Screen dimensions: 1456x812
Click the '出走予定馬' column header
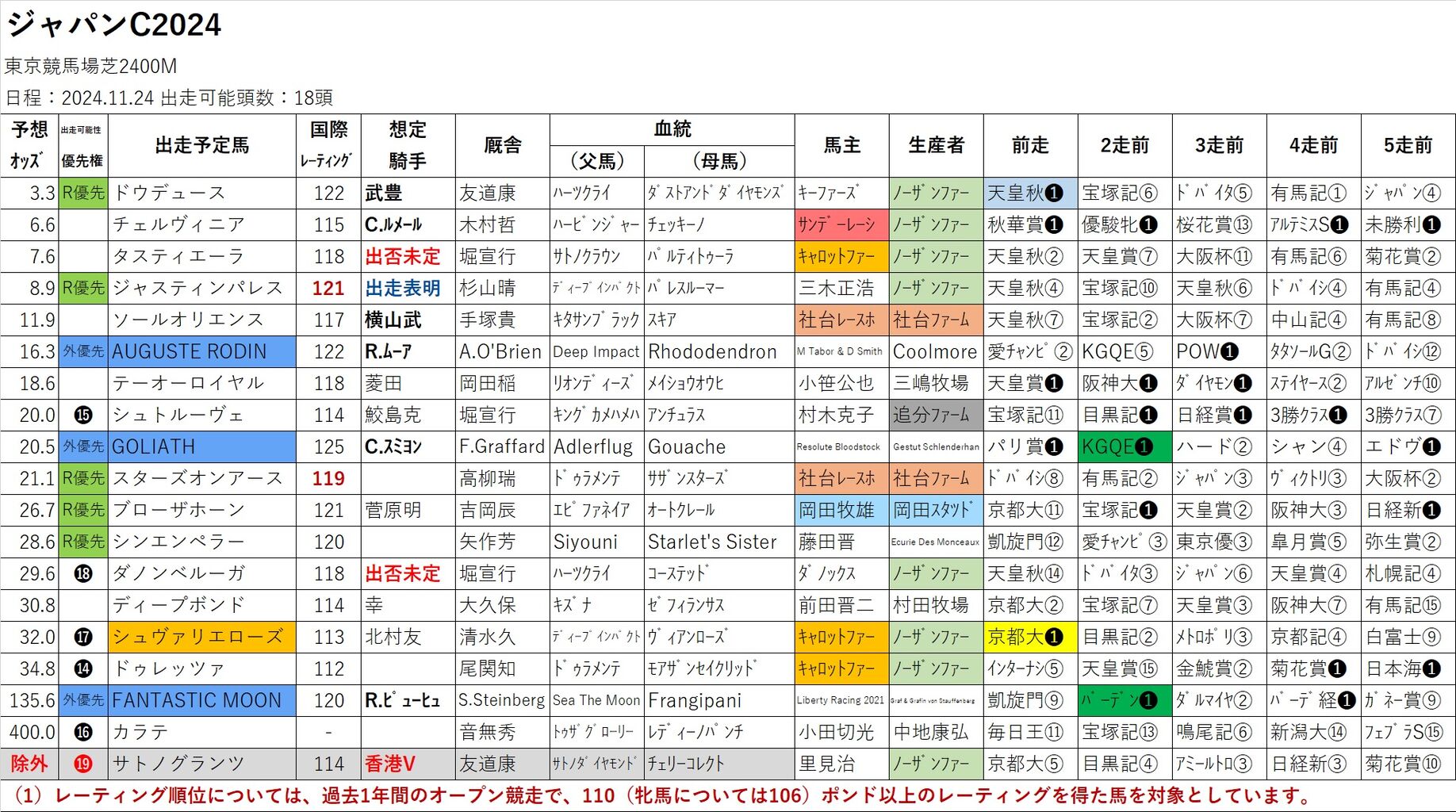pos(202,145)
